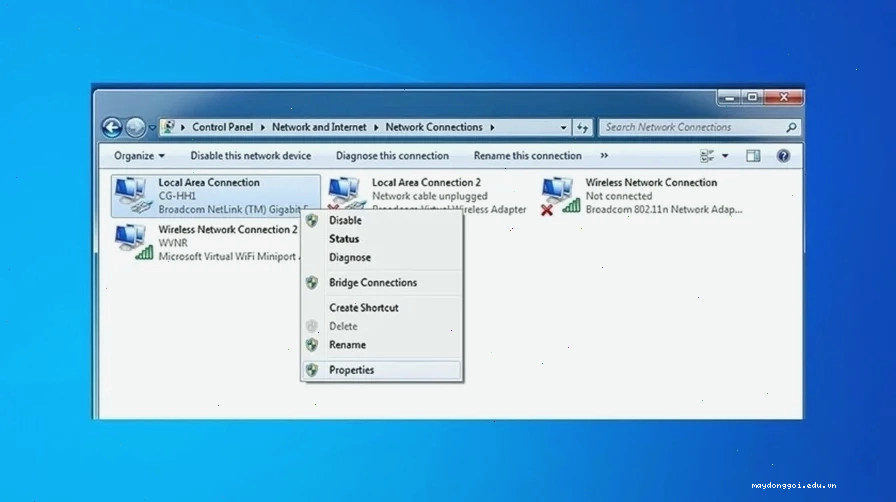Click Disable this network device

click(251, 156)
